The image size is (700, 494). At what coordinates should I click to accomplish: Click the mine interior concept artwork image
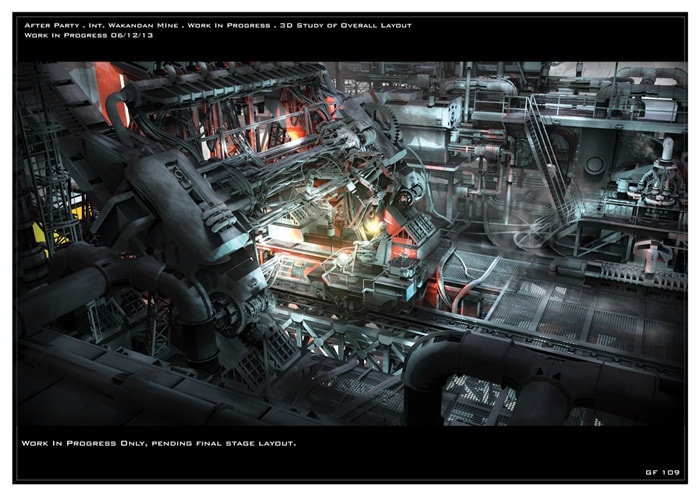pyautogui.click(x=350, y=244)
